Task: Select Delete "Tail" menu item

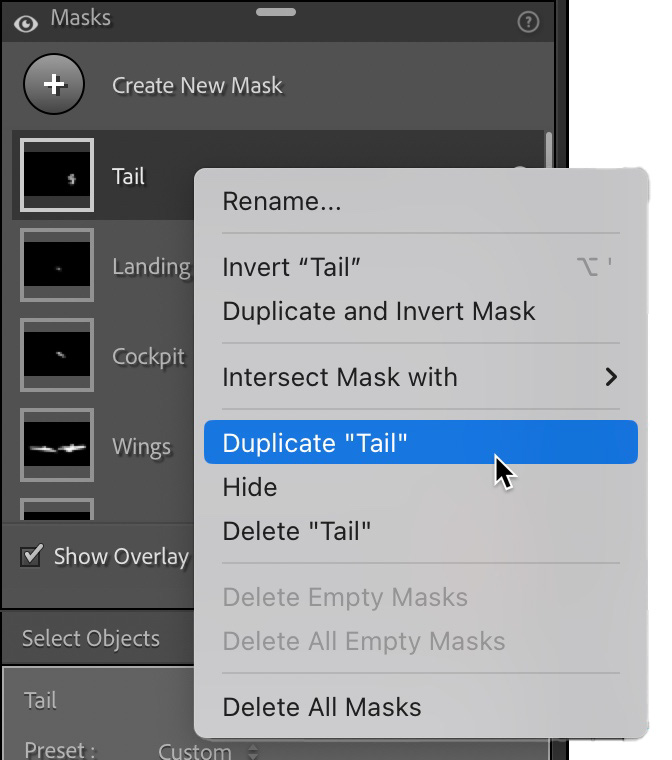Action: point(297,531)
